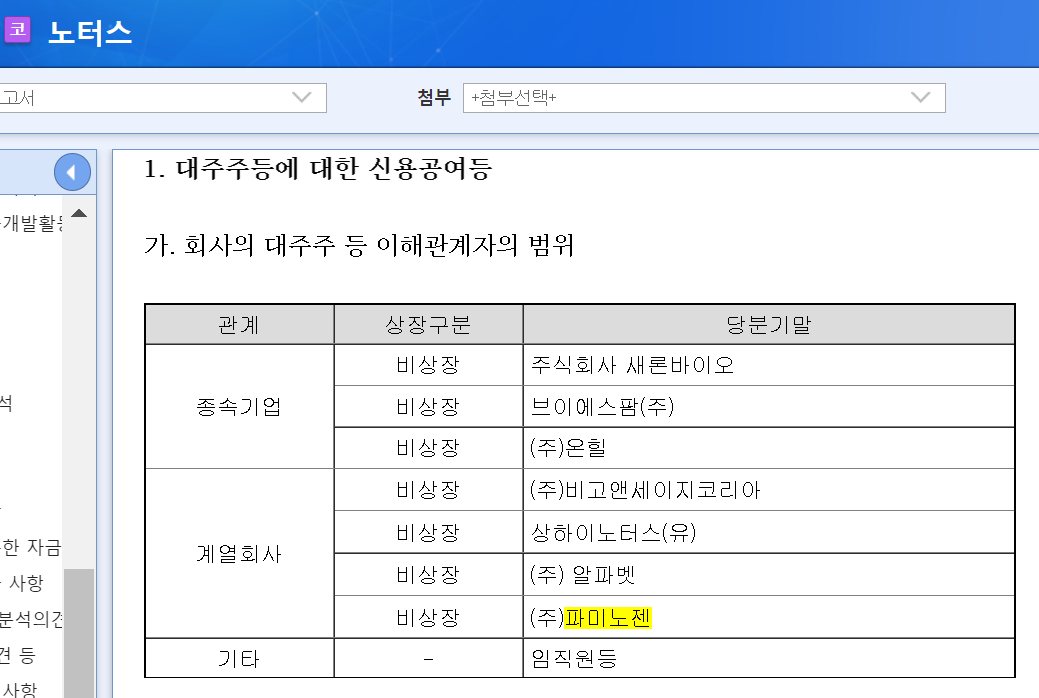This screenshot has width=1039, height=698.
Task: Click the highlighted 파미노젠 text
Action: tap(608, 618)
